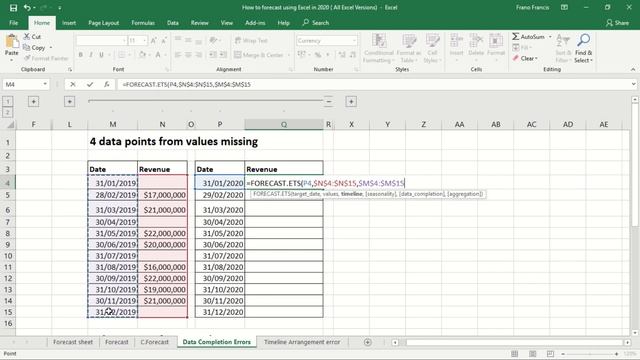Image resolution: width=640 pixels, height=360 pixels.
Task: Toggle Italic formatting
Action: pos(91,55)
